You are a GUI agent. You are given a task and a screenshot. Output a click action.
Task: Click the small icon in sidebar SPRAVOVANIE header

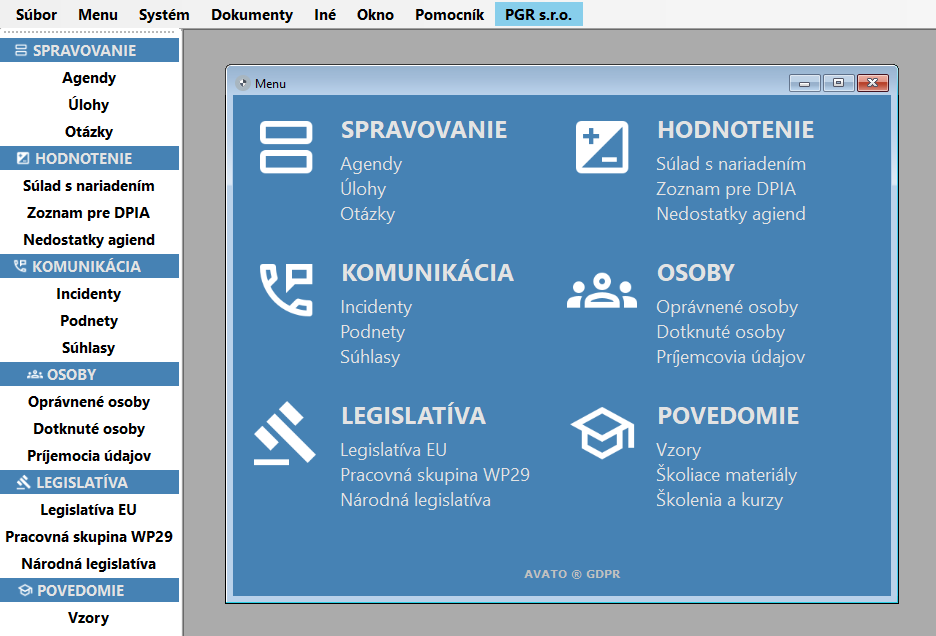coord(21,51)
